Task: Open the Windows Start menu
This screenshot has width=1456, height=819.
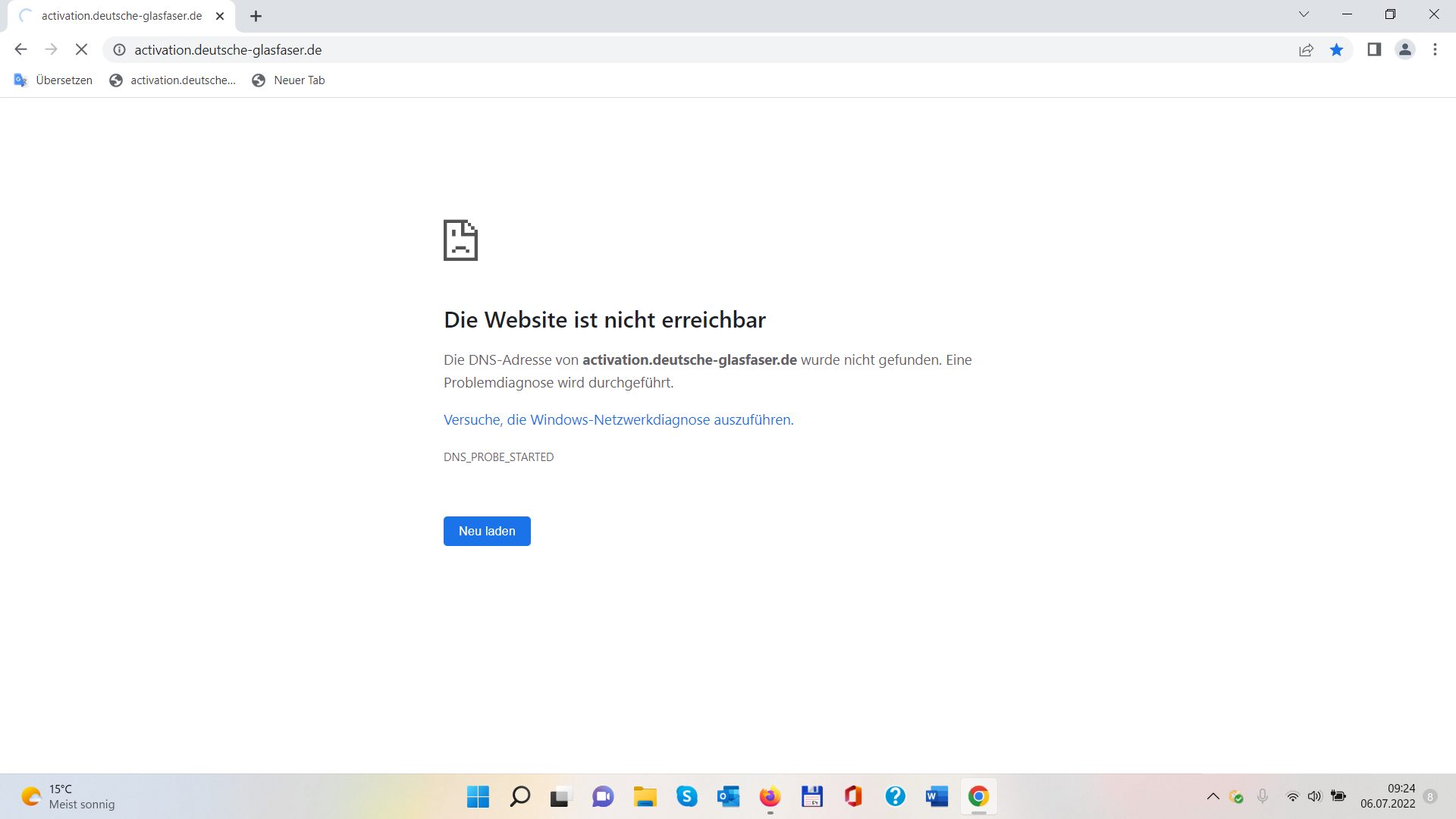Action: pos(478,797)
